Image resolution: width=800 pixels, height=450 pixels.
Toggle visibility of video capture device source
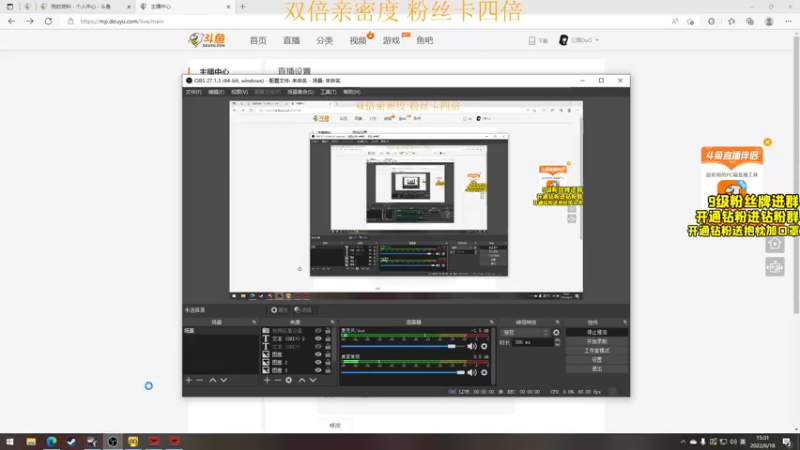[x=318, y=331]
